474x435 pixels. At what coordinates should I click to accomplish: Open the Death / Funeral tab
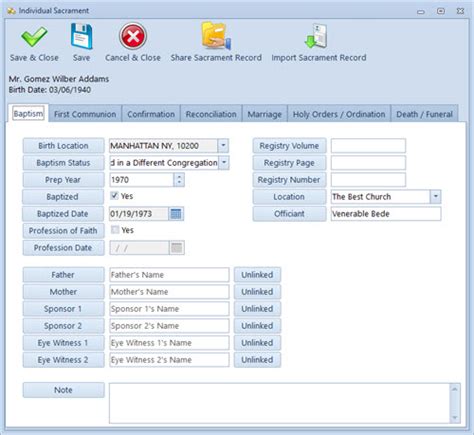click(x=424, y=114)
